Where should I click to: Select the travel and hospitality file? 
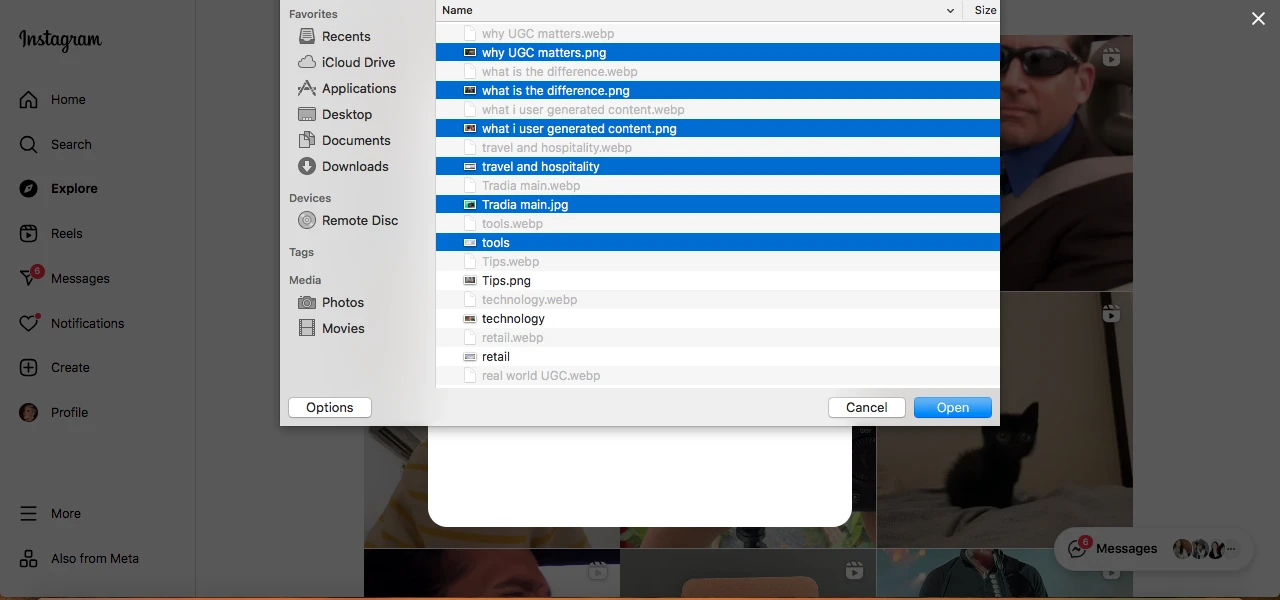click(x=717, y=167)
